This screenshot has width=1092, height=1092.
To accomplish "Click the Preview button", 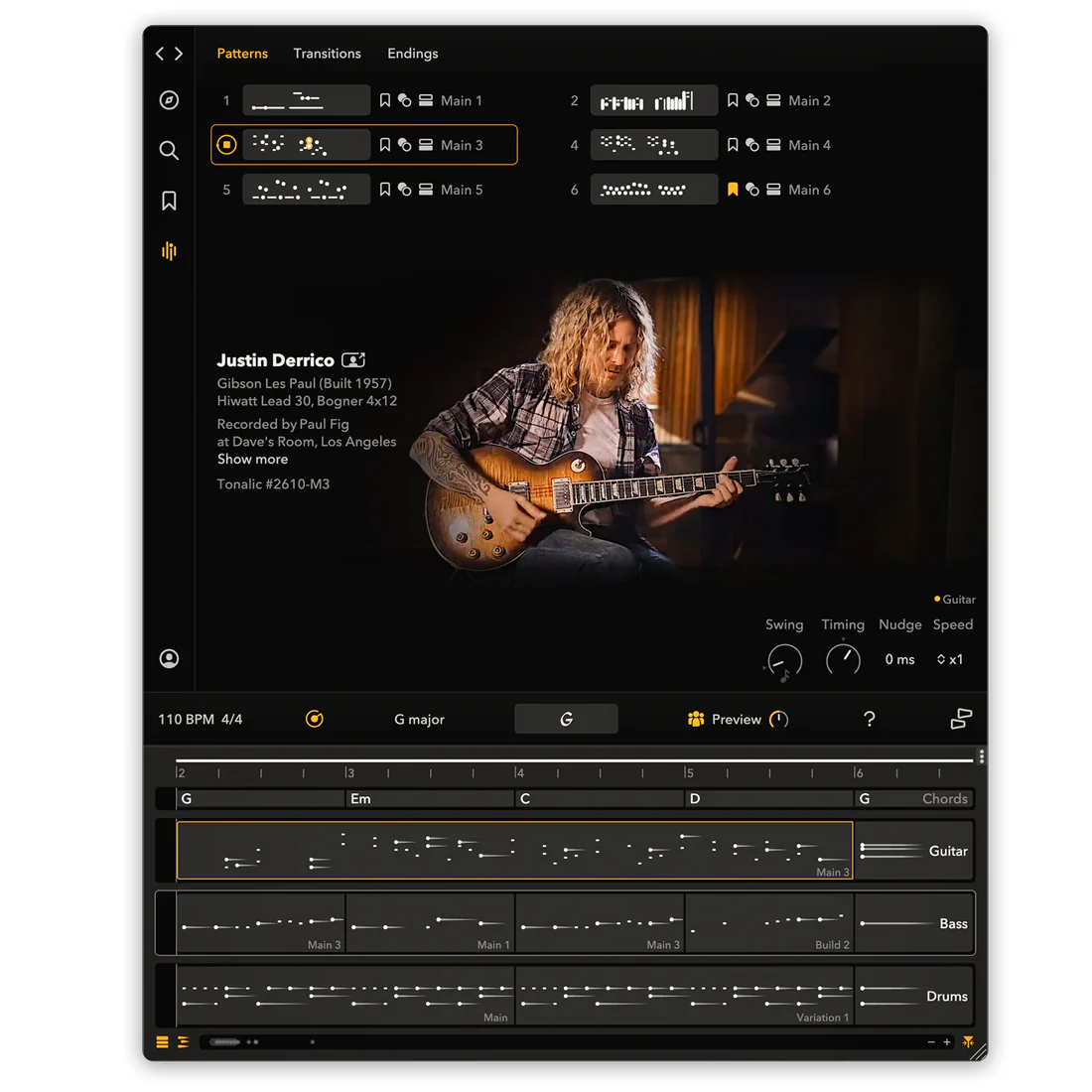I will [737, 720].
